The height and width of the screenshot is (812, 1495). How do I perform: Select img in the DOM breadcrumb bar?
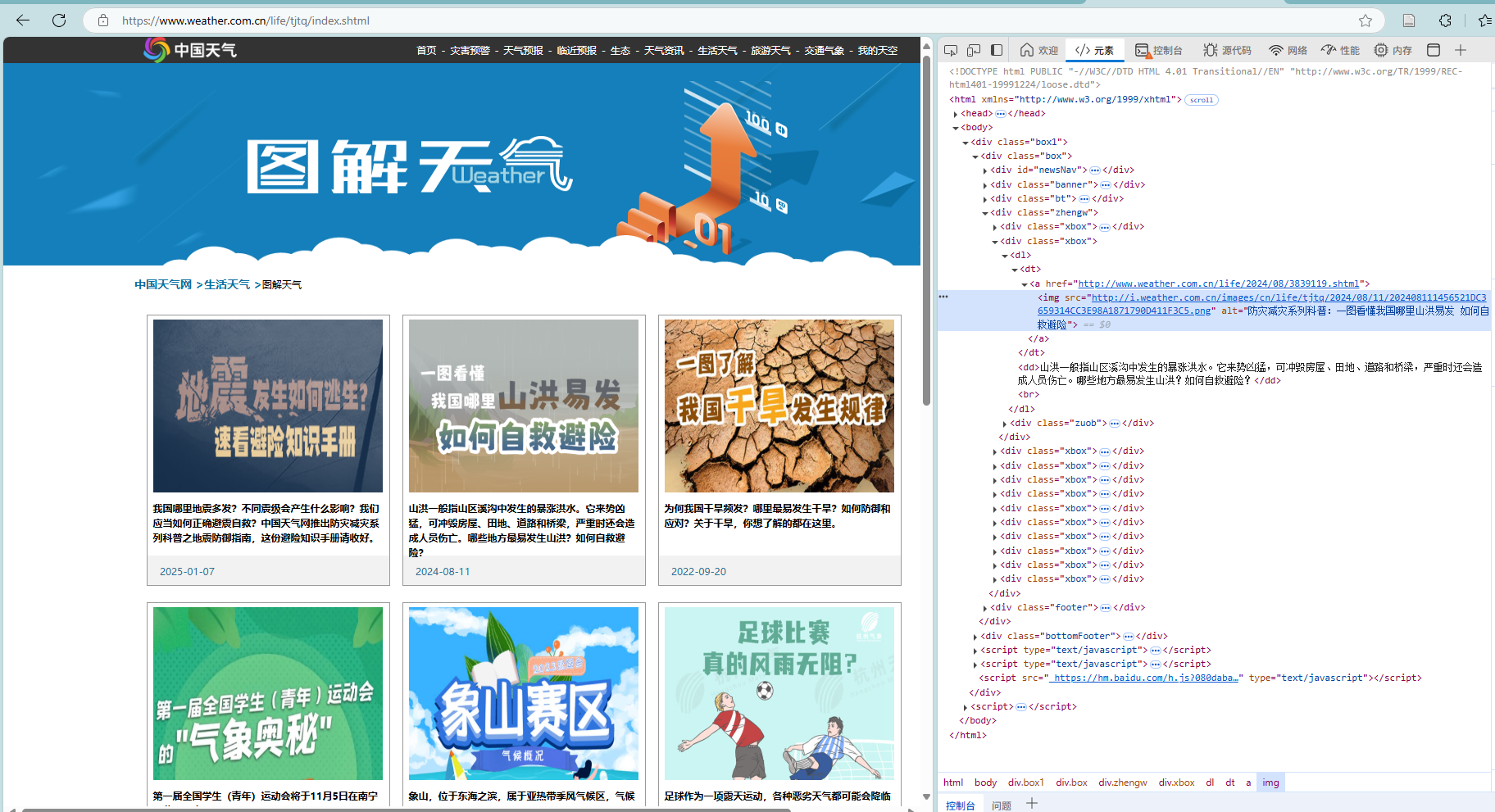coord(1270,783)
